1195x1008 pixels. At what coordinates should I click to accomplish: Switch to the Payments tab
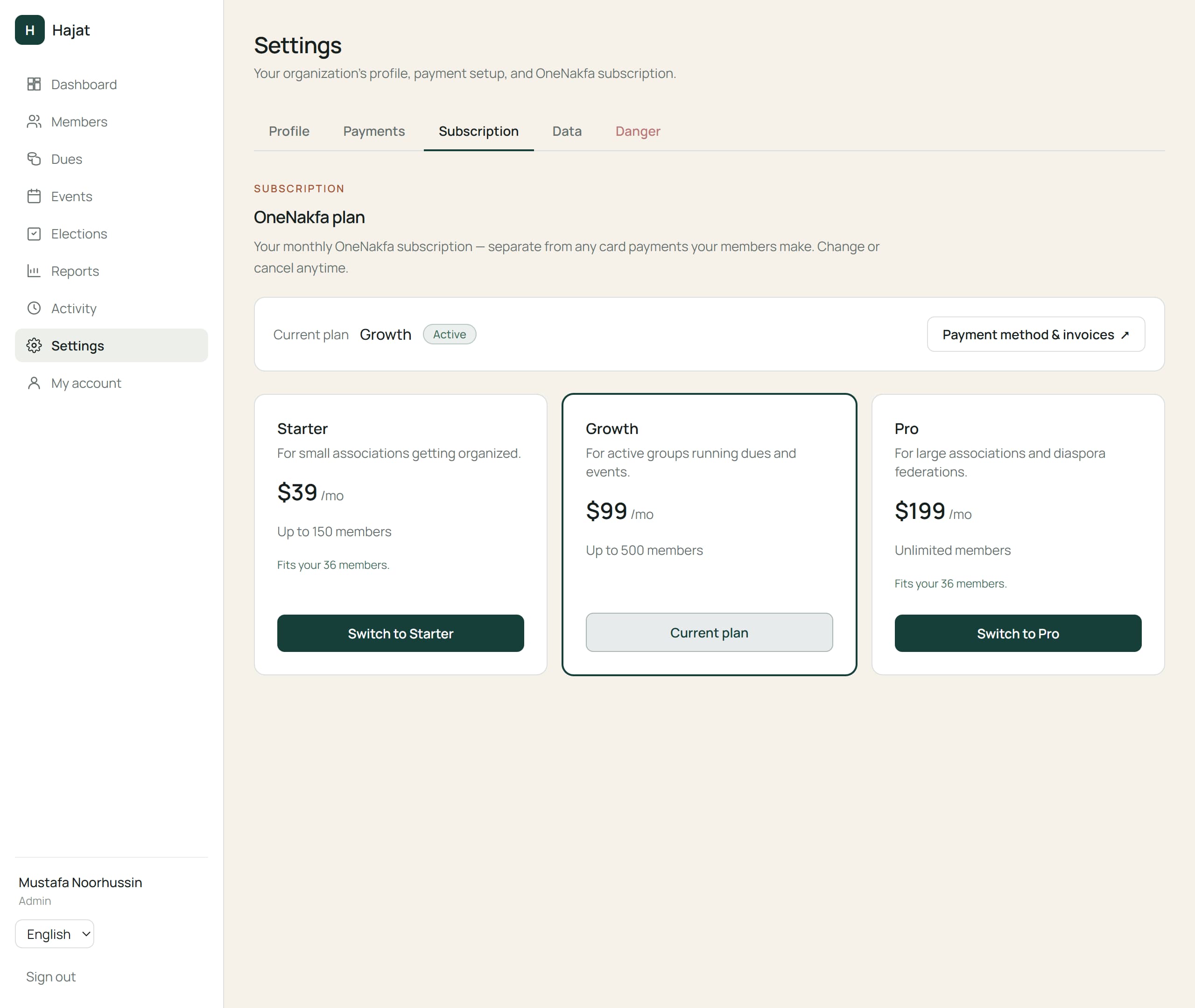[x=374, y=132]
